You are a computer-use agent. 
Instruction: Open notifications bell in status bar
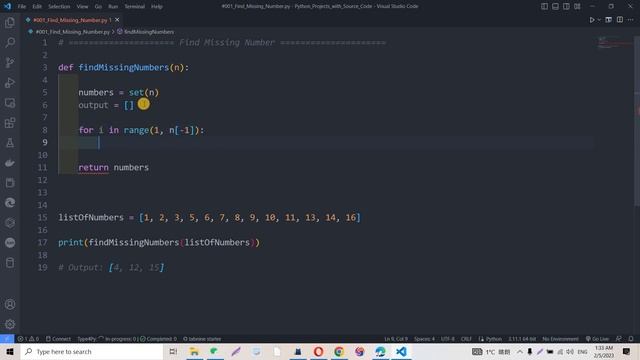631,339
